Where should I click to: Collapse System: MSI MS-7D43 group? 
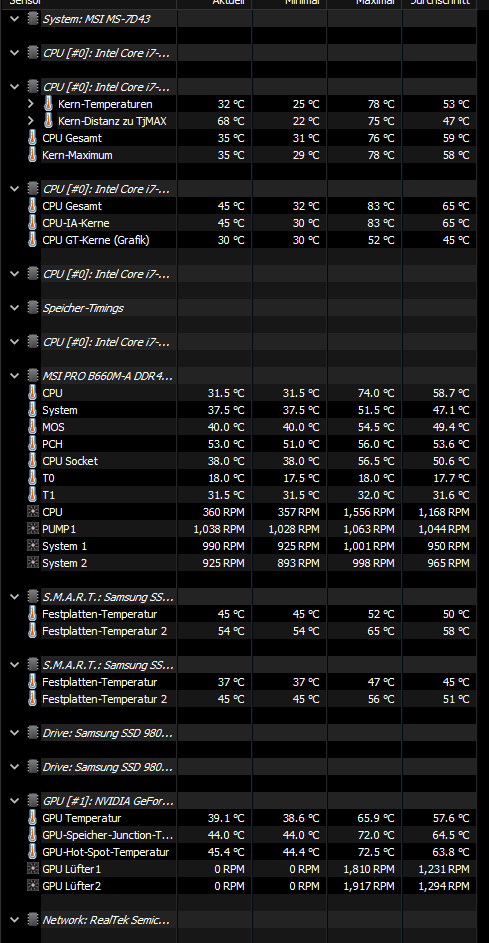click(14, 19)
